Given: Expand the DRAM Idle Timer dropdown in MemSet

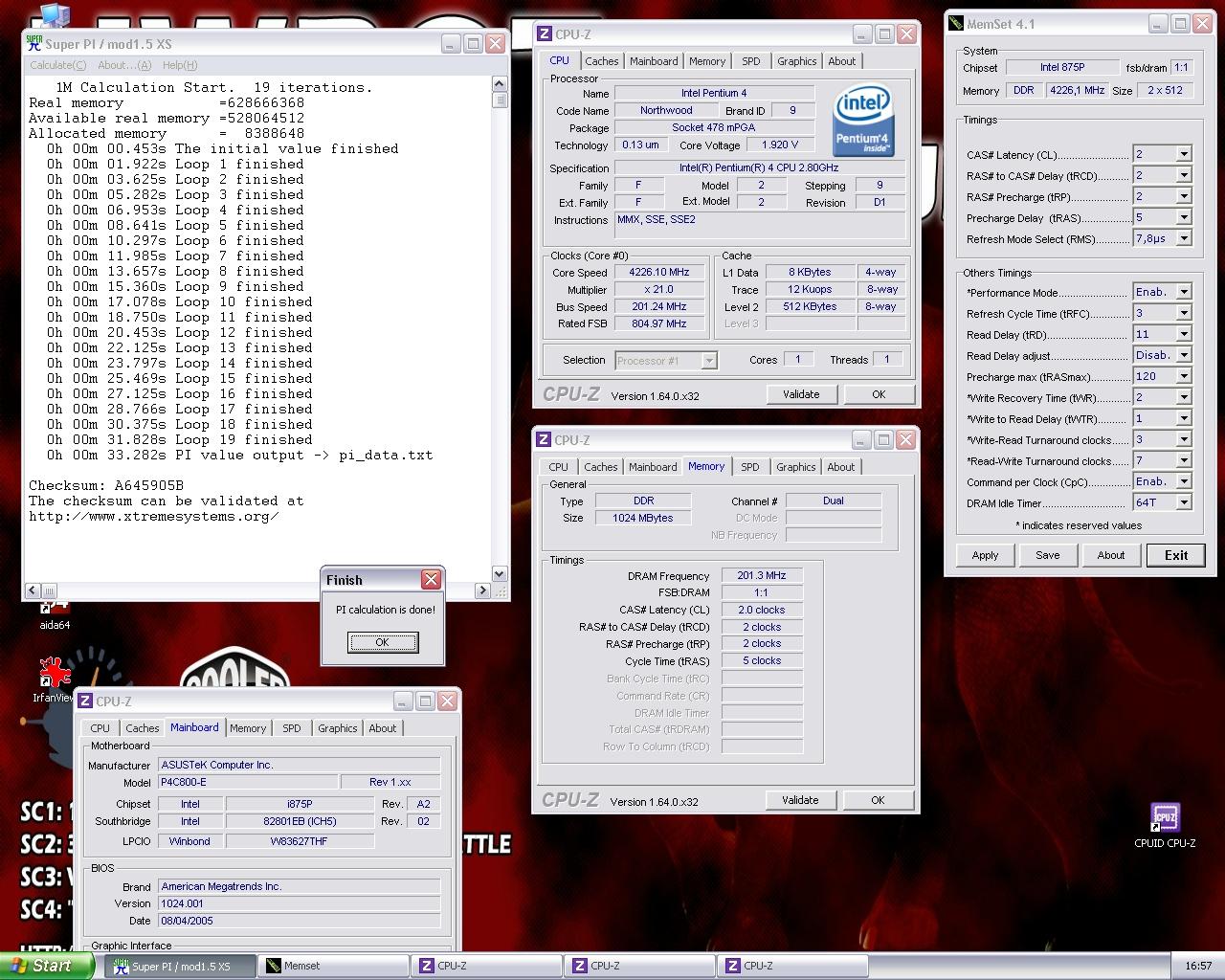Looking at the screenshot, I should click(1184, 502).
